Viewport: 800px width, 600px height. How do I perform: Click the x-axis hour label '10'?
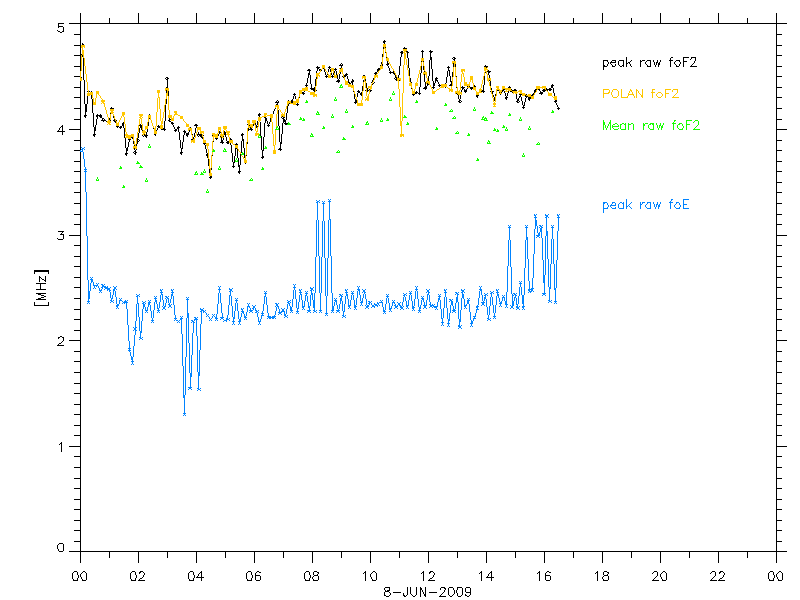coord(370,577)
